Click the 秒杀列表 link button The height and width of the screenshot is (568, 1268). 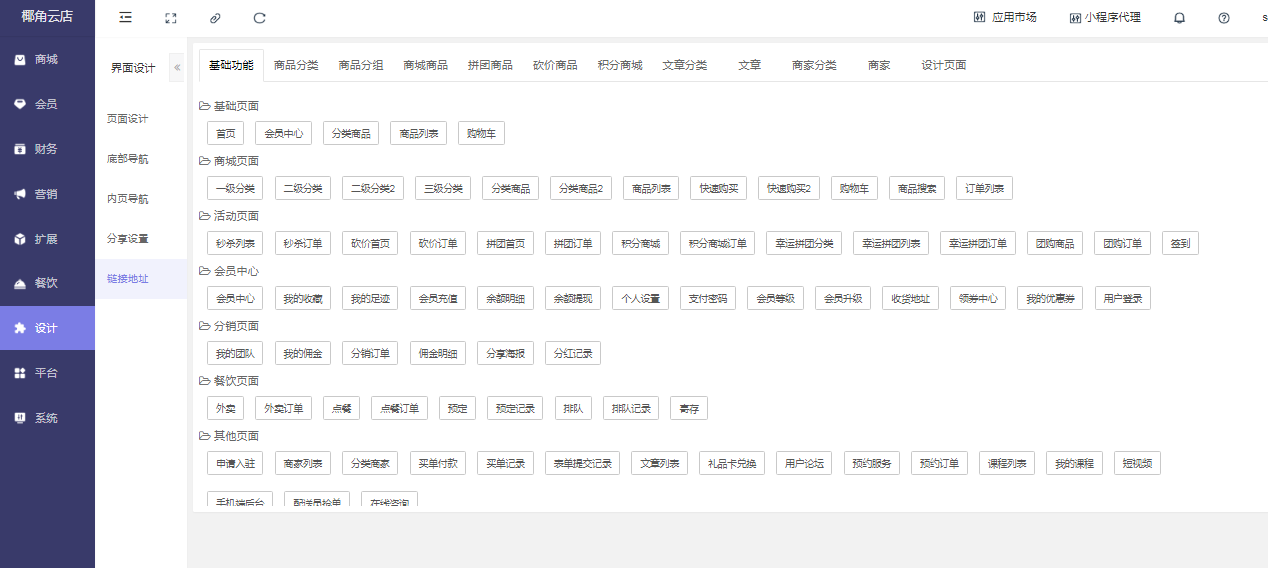point(235,243)
